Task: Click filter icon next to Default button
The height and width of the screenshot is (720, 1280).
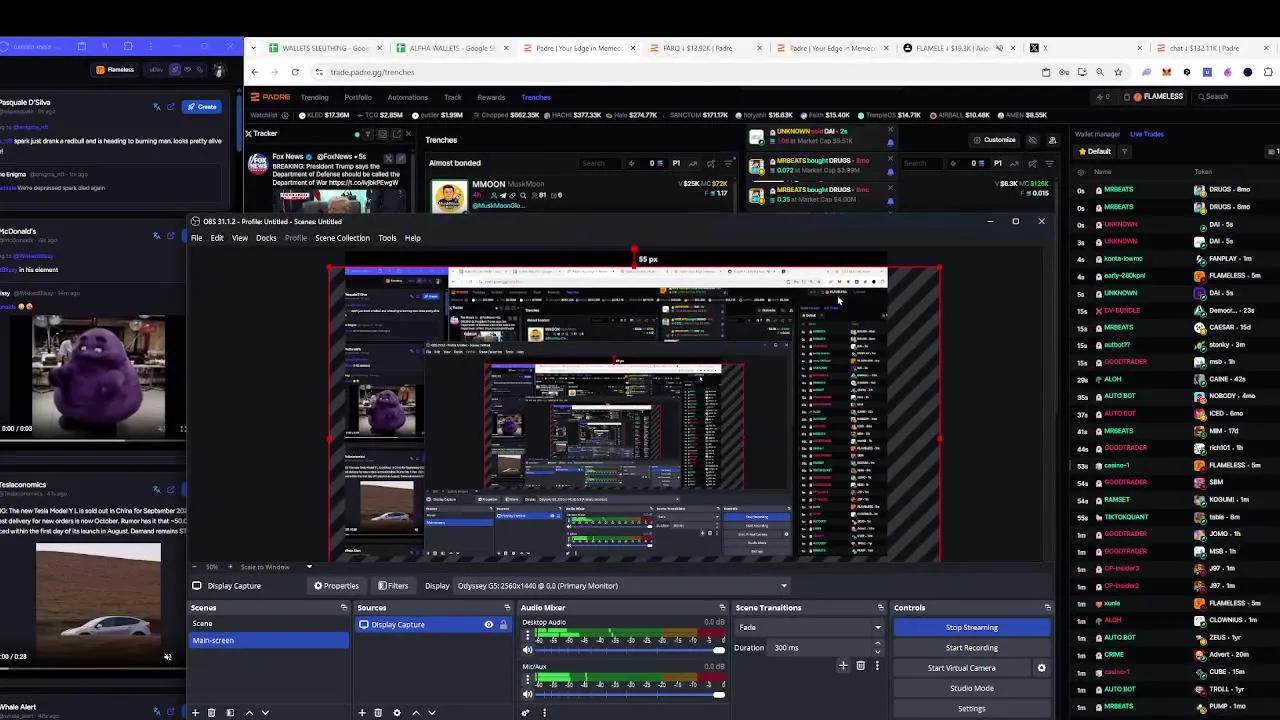Action: point(1125,152)
